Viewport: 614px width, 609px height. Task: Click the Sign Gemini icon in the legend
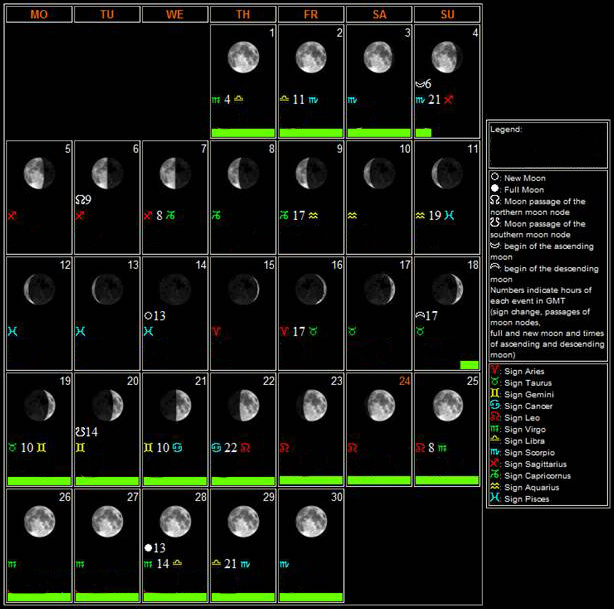496,392
